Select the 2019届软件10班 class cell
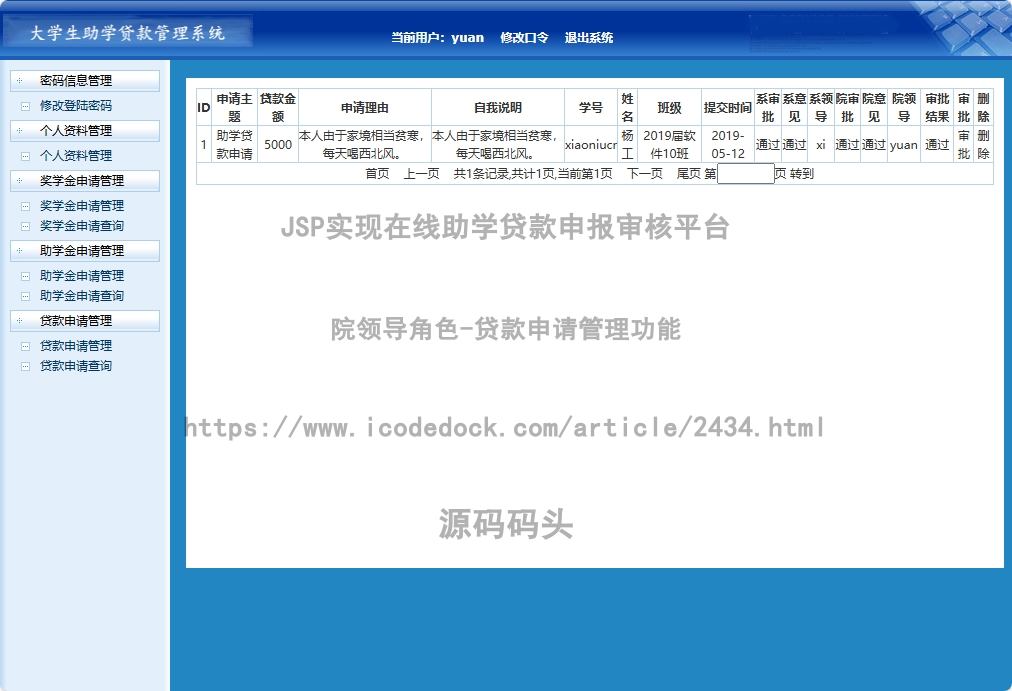1012x691 pixels. pos(669,145)
